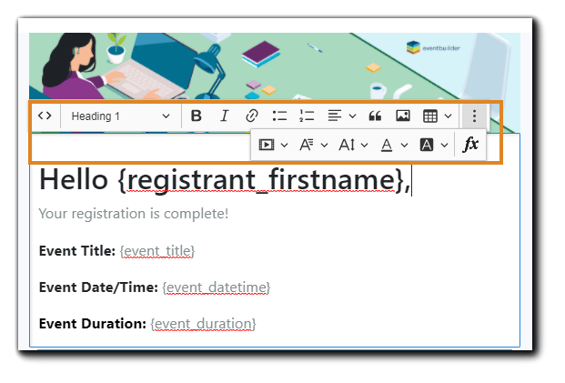The height and width of the screenshot is (383, 565).
Task: Click the font background color icon
Action: (427, 145)
